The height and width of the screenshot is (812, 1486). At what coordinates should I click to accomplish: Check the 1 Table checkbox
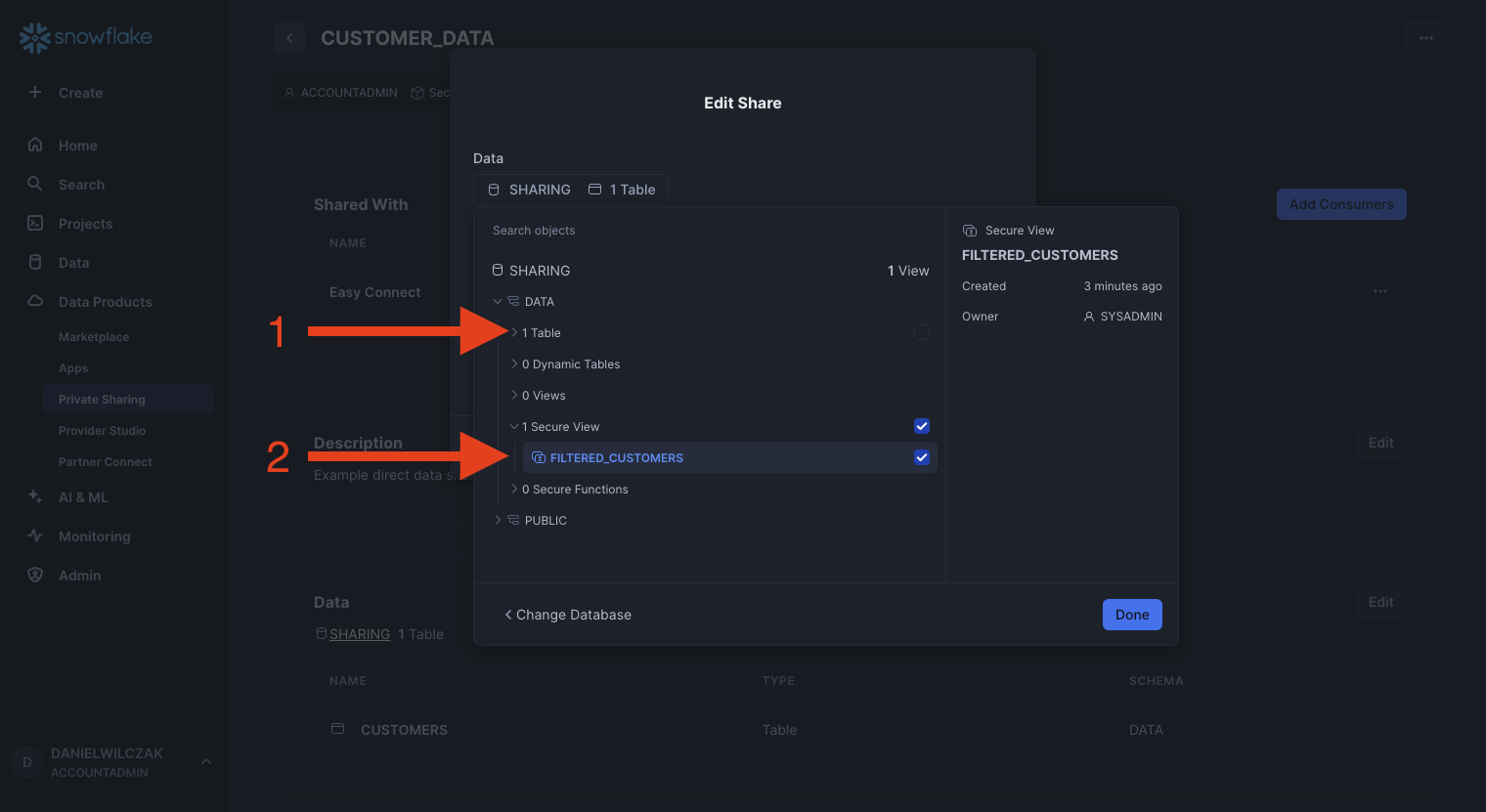[921, 332]
